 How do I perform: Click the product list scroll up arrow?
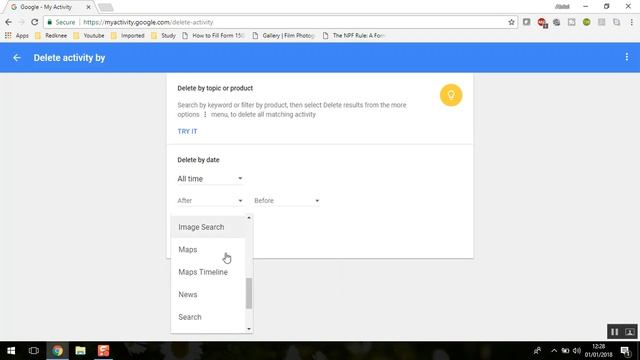pos(249,218)
